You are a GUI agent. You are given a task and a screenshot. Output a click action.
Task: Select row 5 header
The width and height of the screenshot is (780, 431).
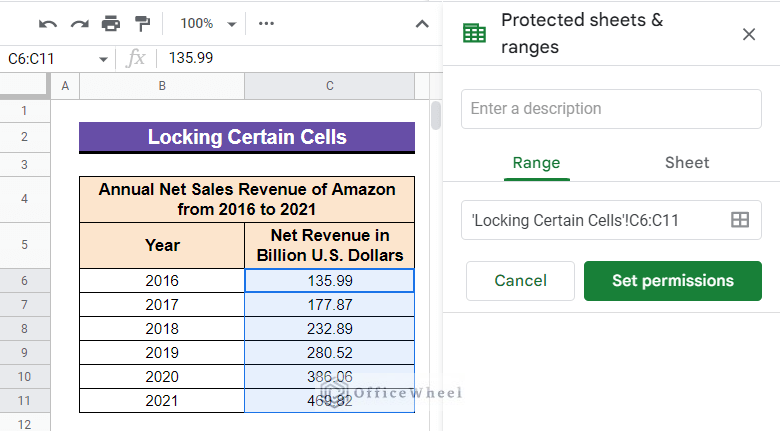click(24, 245)
